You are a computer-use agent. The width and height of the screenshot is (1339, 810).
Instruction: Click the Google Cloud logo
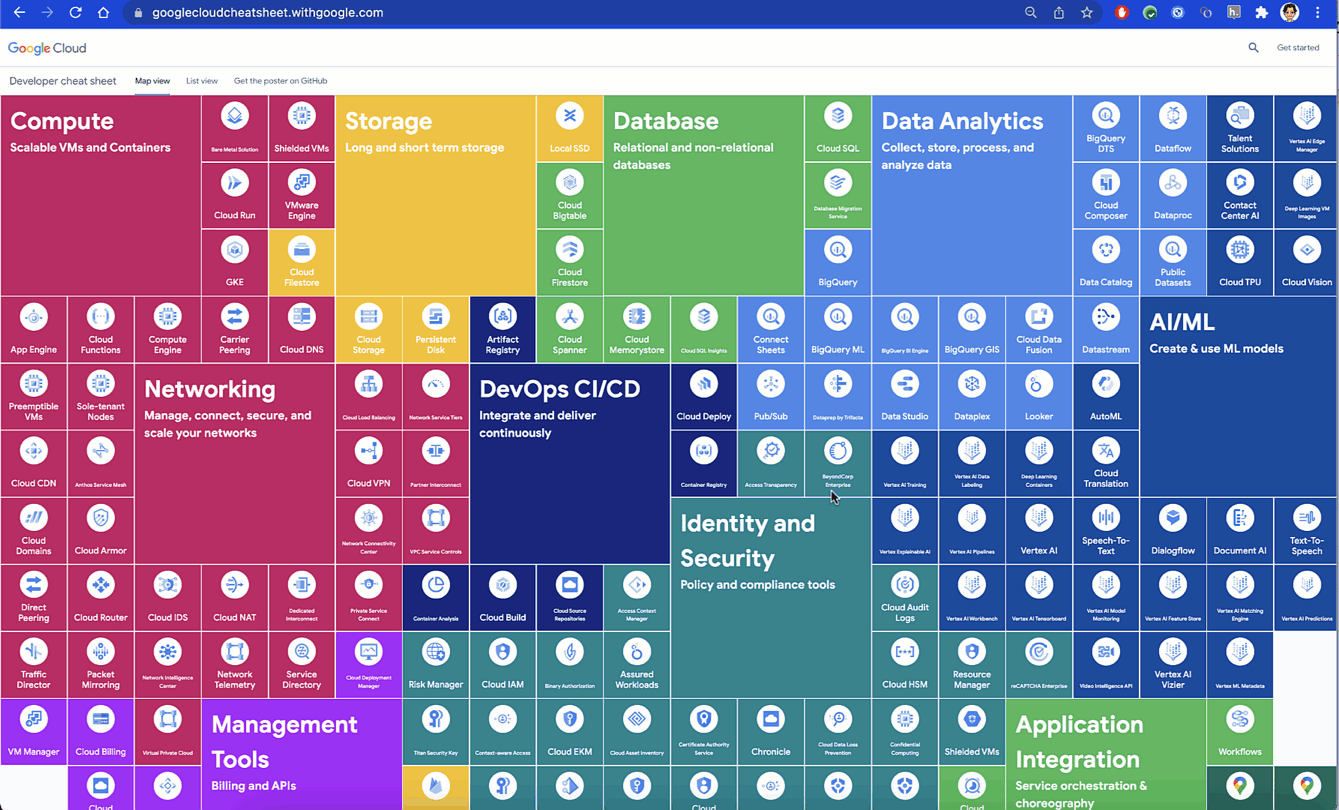tap(47, 48)
